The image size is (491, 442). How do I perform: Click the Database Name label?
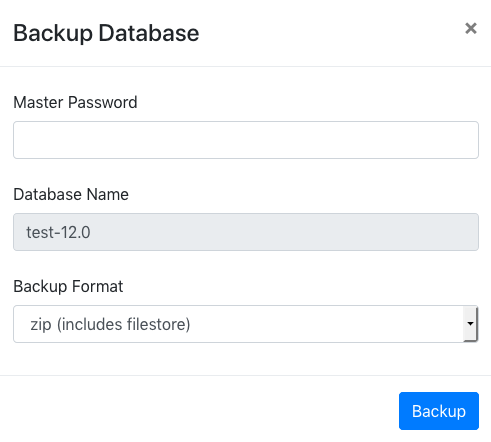coord(71,194)
